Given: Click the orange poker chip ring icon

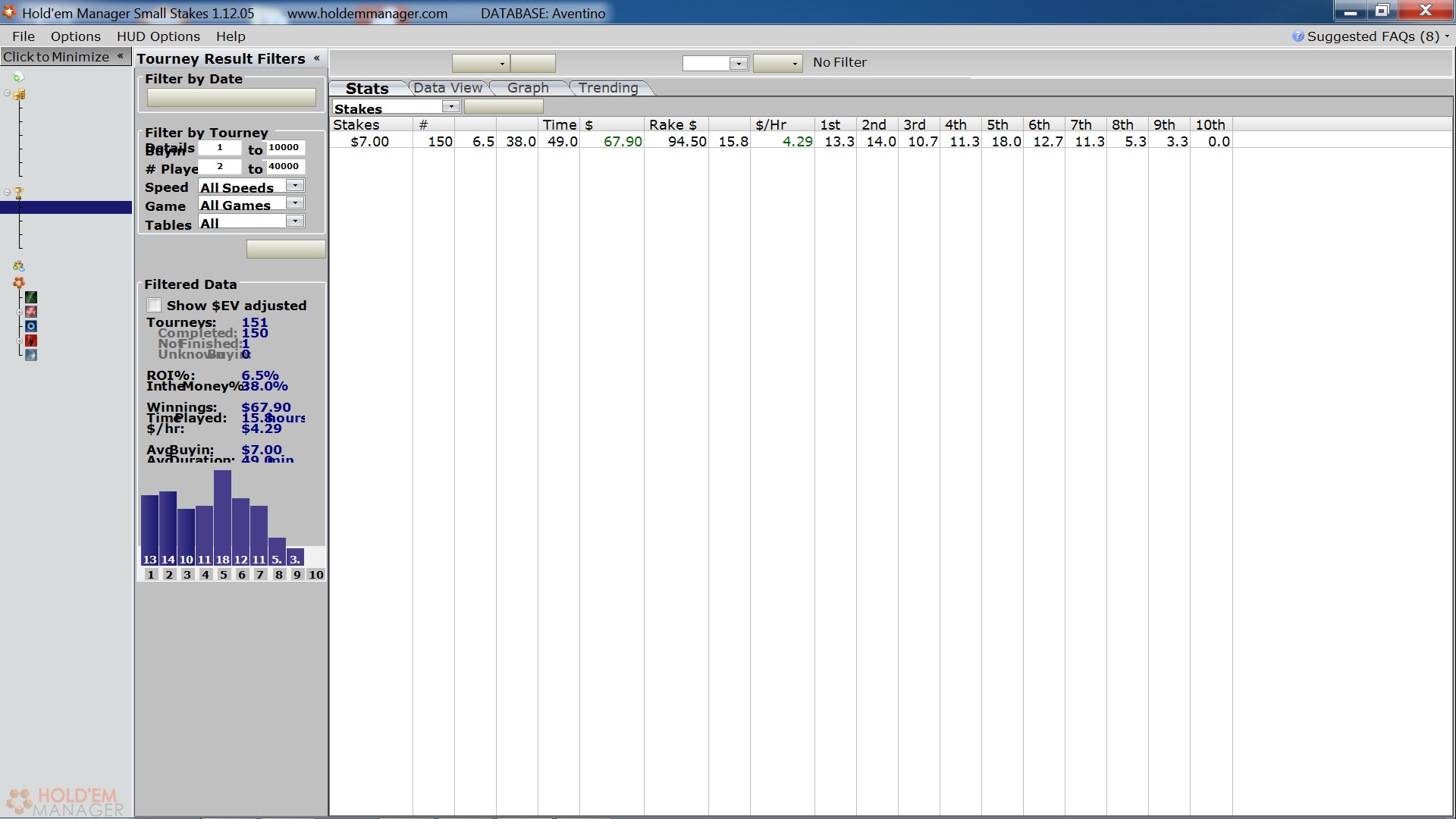Looking at the screenshot, I should point(19,282).
